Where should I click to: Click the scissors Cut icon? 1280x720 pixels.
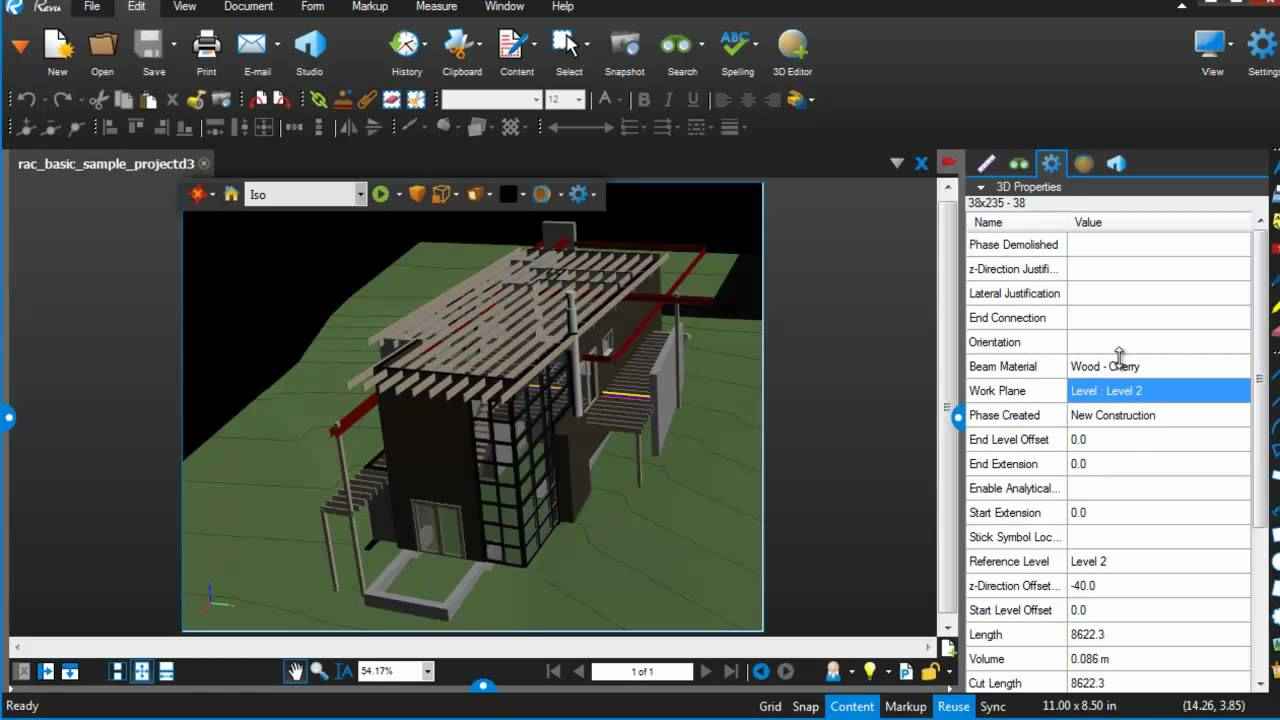point(98,100)
